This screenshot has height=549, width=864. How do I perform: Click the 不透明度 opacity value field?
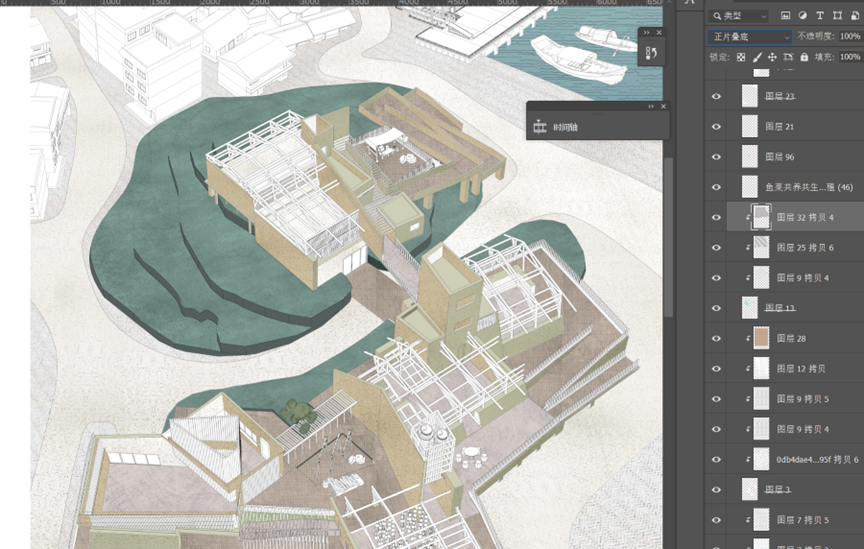850,36
